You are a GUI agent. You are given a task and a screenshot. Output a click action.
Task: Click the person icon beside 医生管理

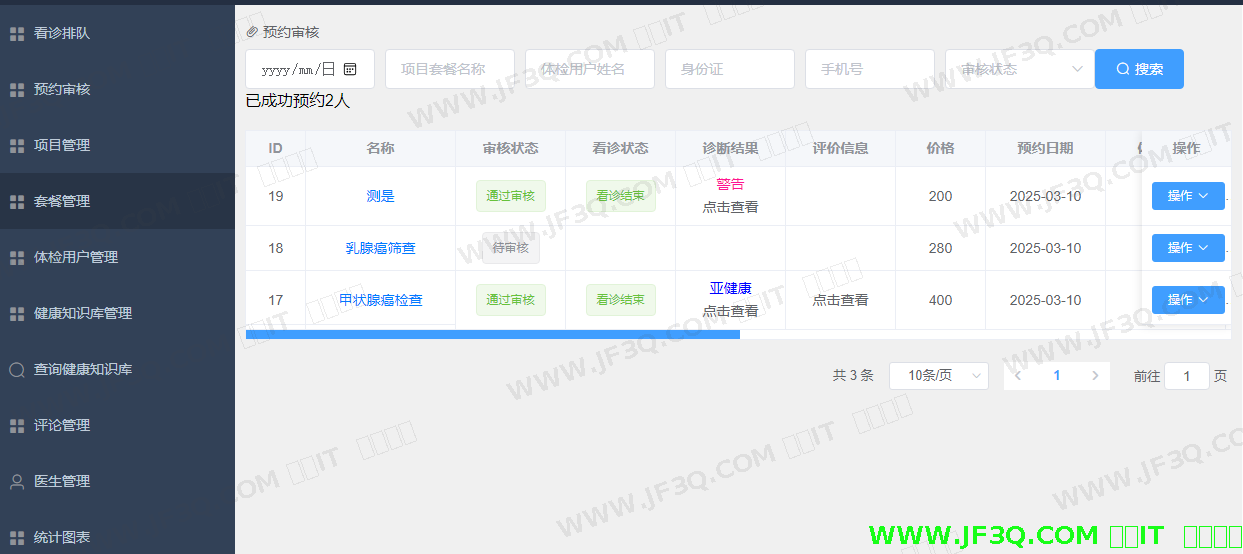pos(17,482)
